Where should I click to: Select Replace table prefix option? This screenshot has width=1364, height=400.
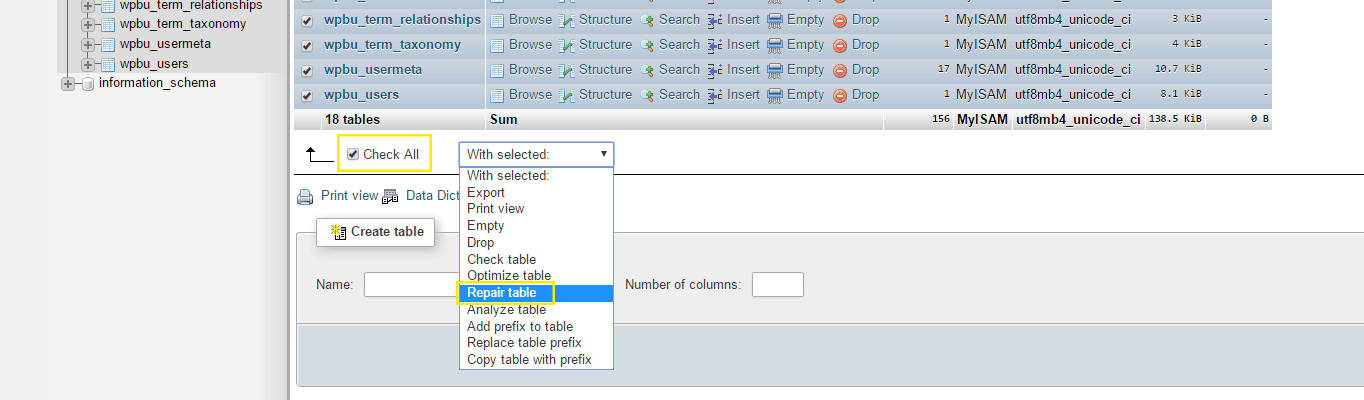536,343
